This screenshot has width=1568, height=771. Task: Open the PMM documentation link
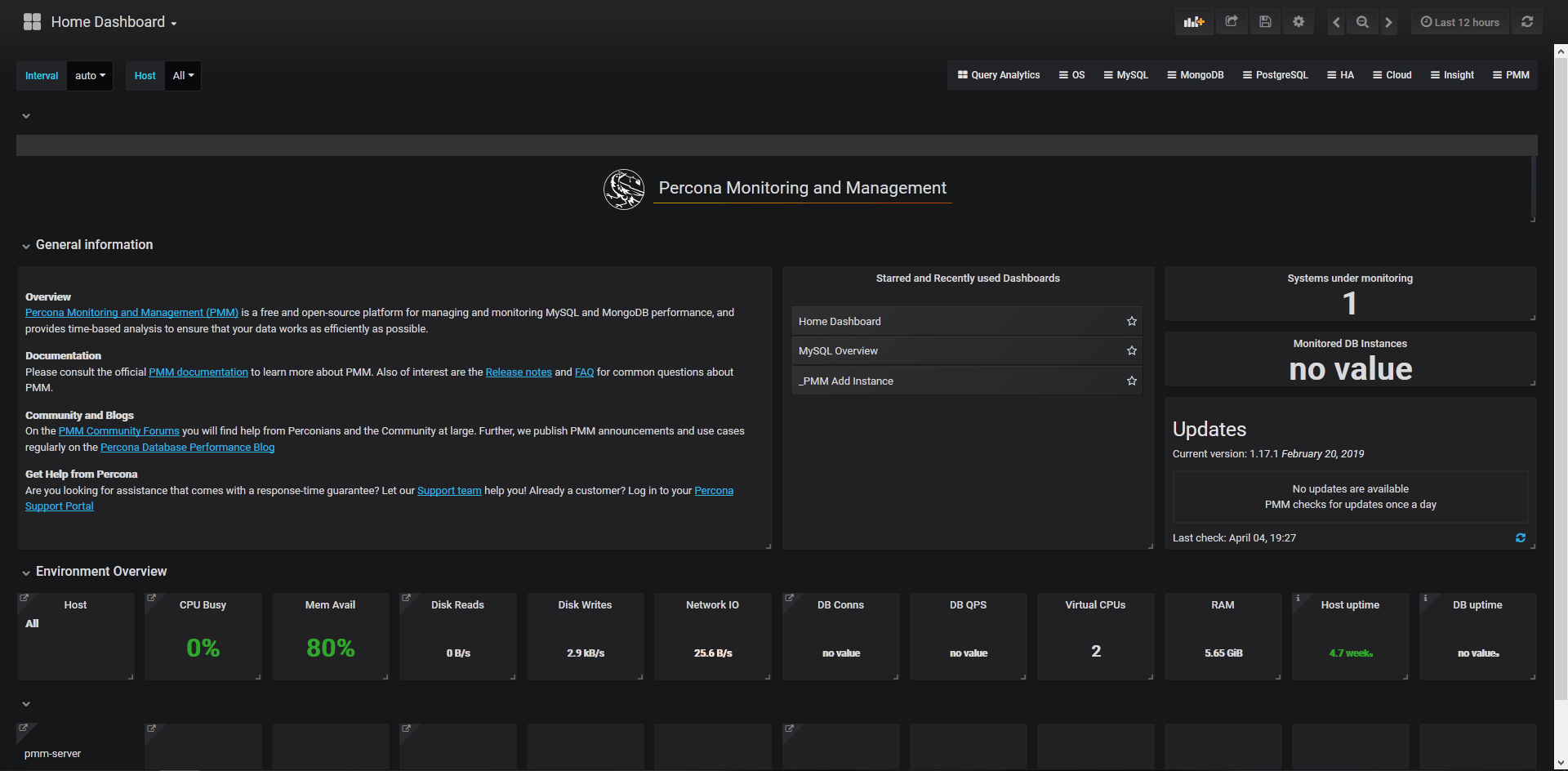(x=198, y=372)
